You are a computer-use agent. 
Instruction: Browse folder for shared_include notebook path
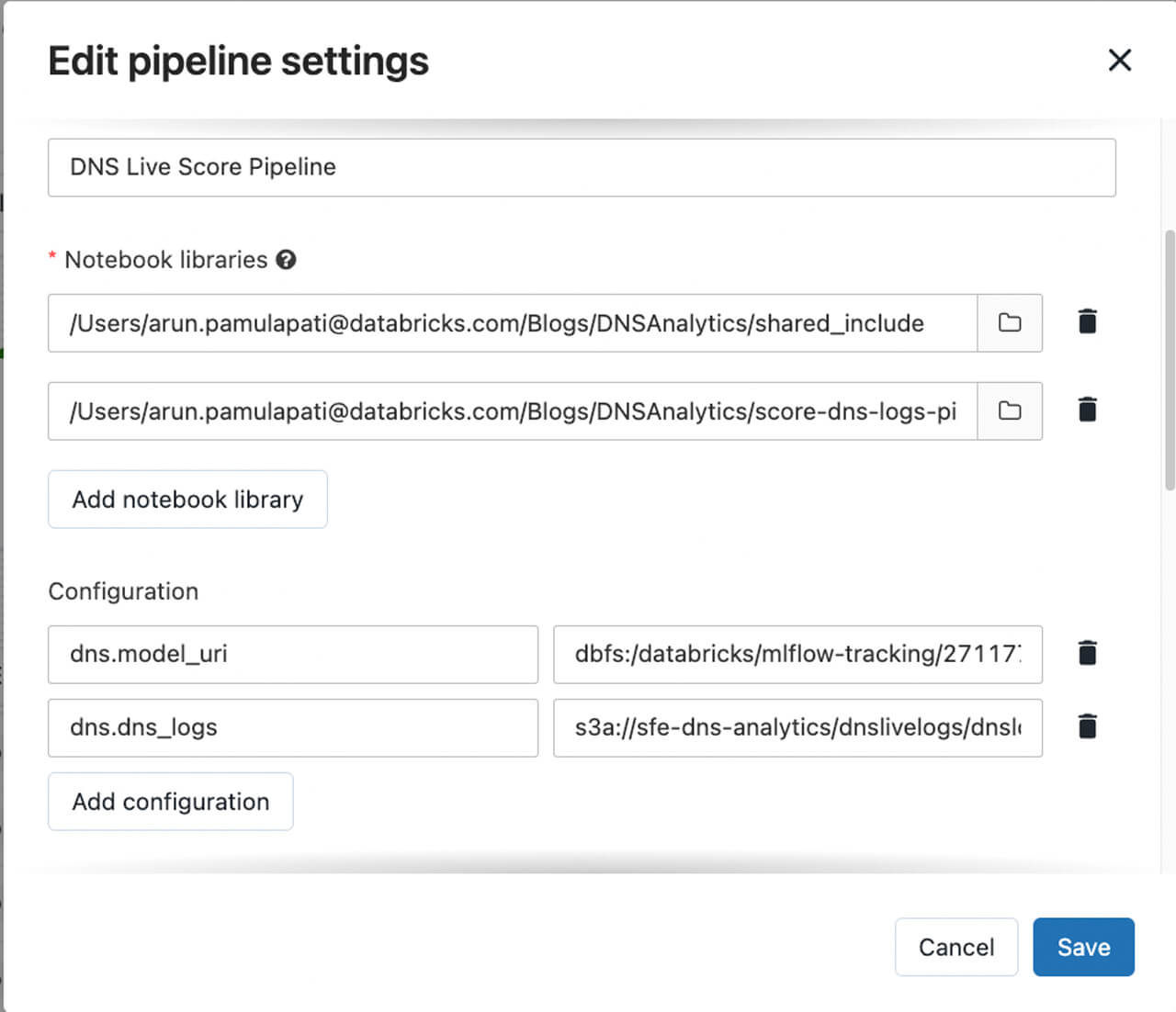point(1010,322)
